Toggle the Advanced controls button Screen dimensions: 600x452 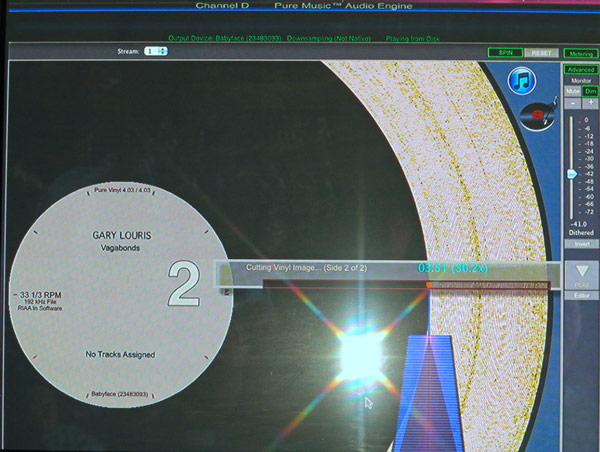click(x=580, y=70)
